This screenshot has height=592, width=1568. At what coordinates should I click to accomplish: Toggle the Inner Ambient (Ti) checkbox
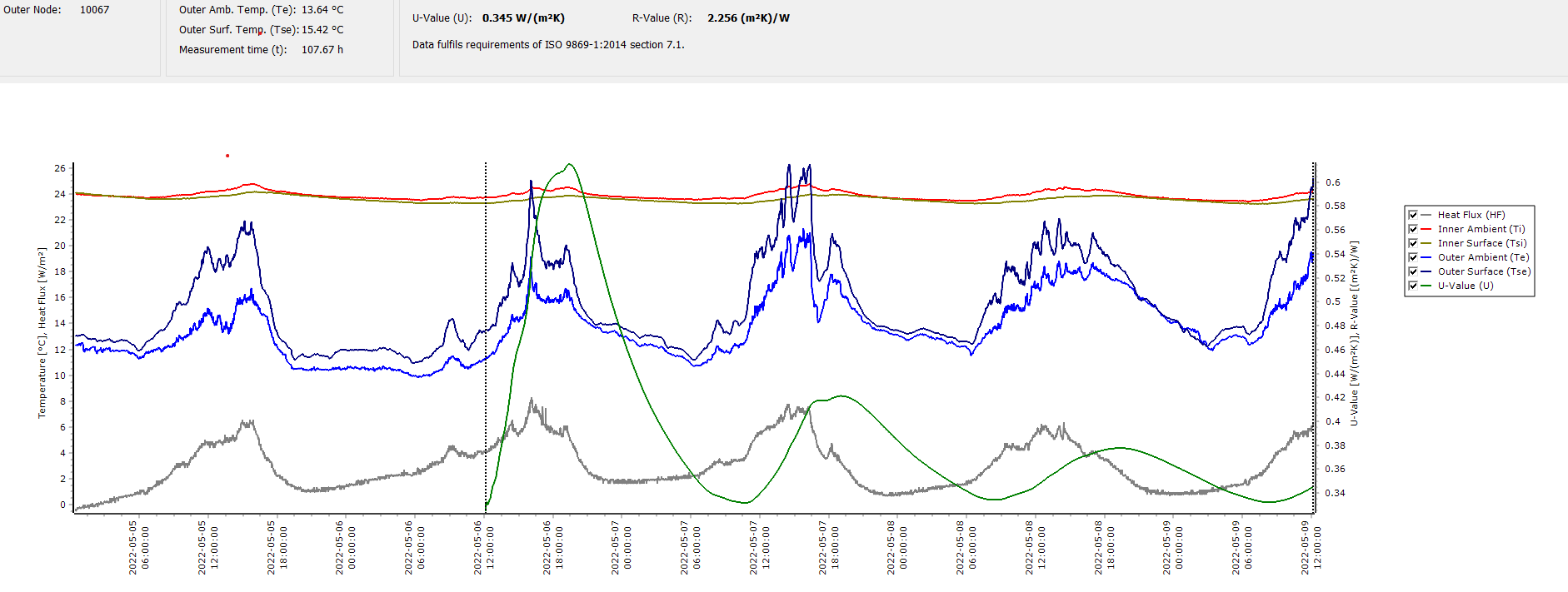[1413, 229]
